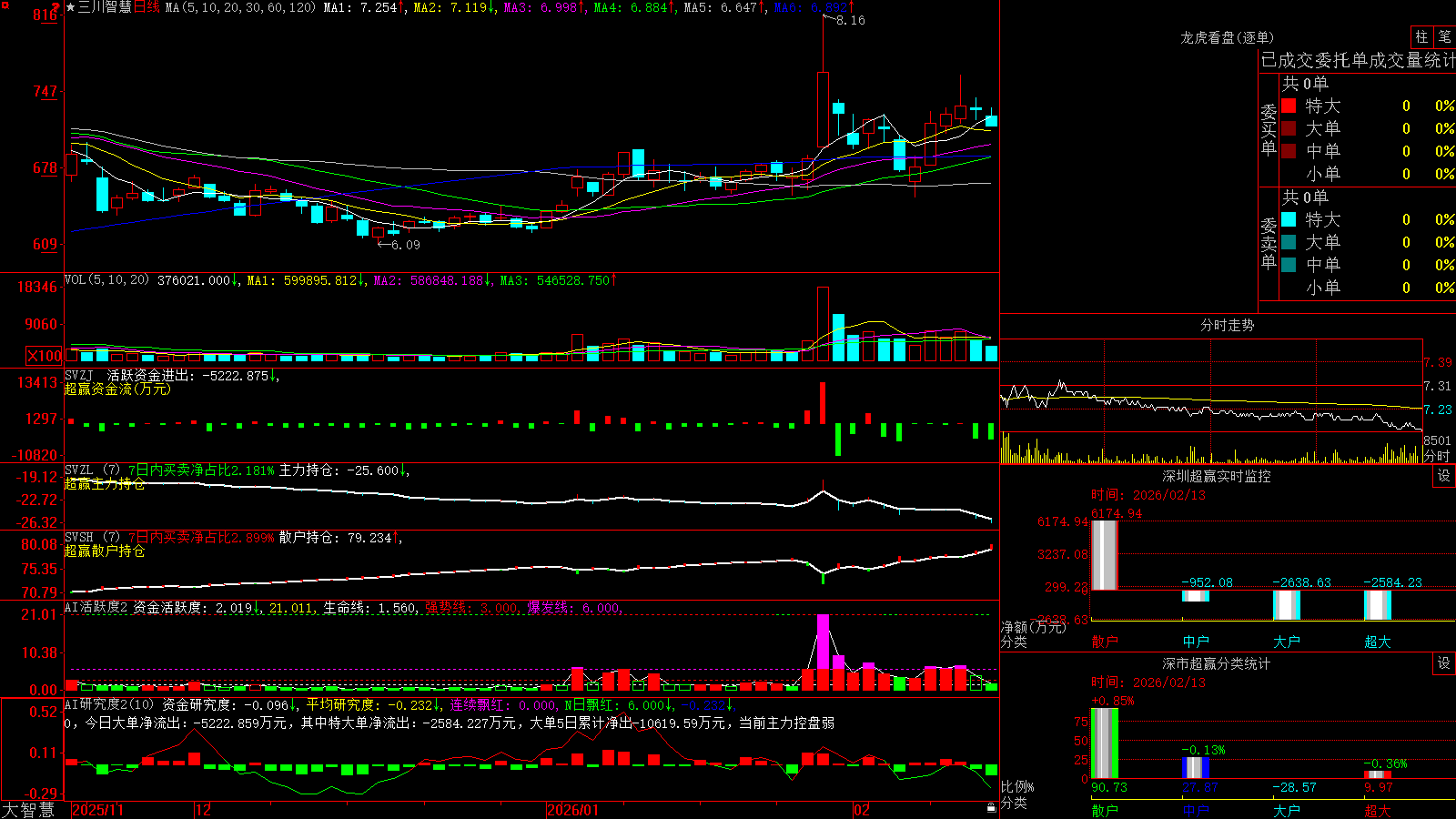
Task: Click the 27.87 value under the 中户 bar
Action: click(1199, 787)
